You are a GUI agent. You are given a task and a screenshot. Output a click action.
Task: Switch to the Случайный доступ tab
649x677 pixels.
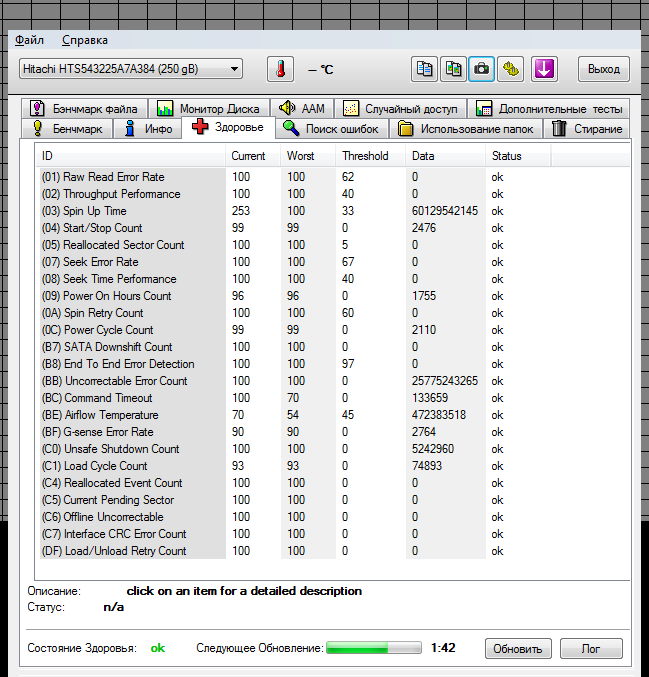tap(400, 108)
